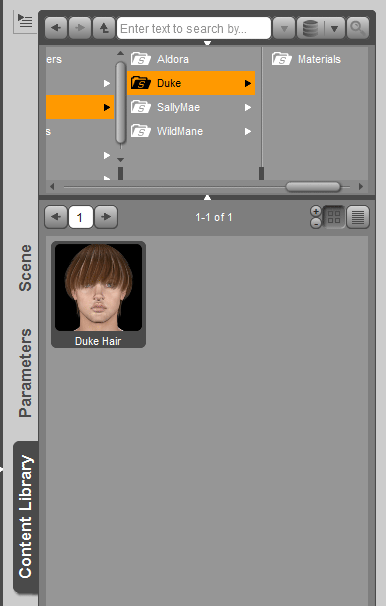Expand the SallyMae folder arrow
The height and width of the screenshot is (606, 386).
[248, 107]
